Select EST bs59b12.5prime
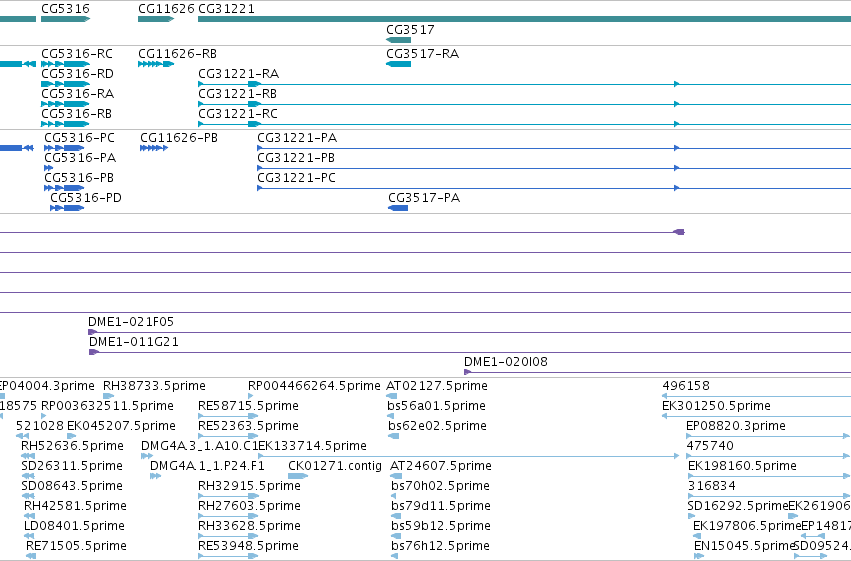The image size is (851, 561). 441,526
